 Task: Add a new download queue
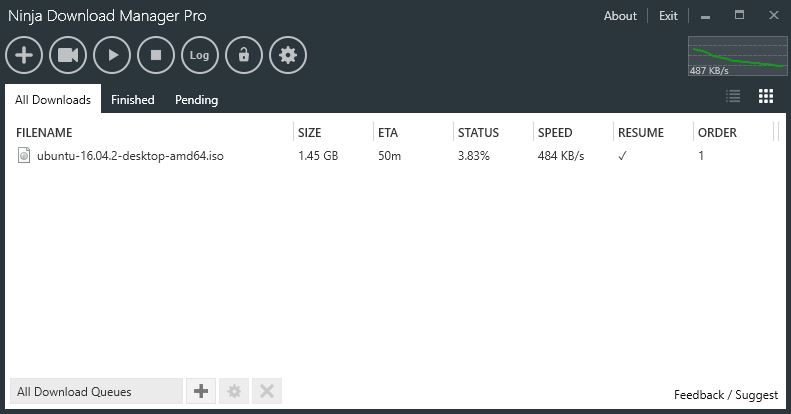coord(201,391)
